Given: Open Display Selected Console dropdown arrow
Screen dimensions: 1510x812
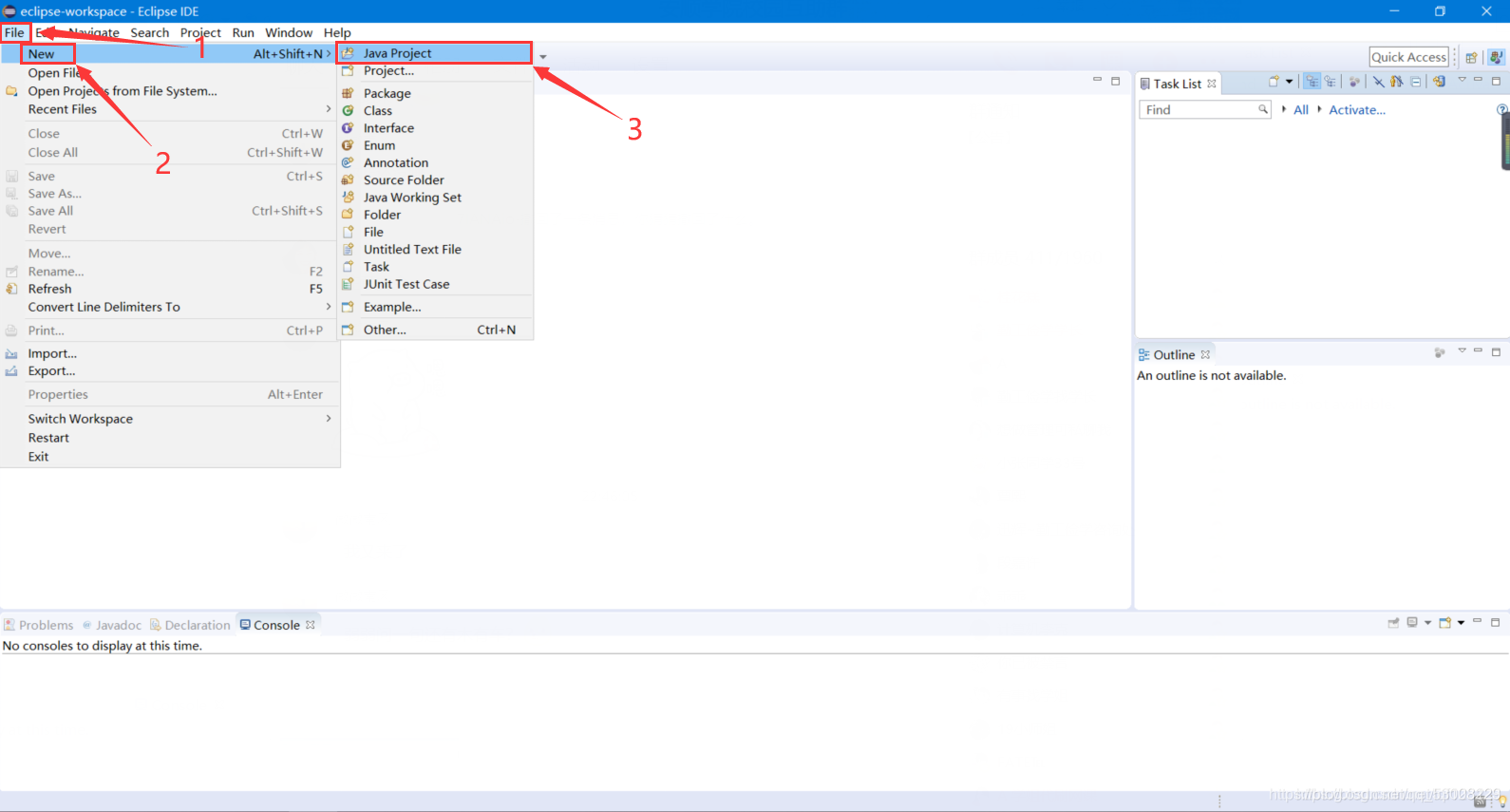Looking at the screenshot, I should click(1427, 623).
